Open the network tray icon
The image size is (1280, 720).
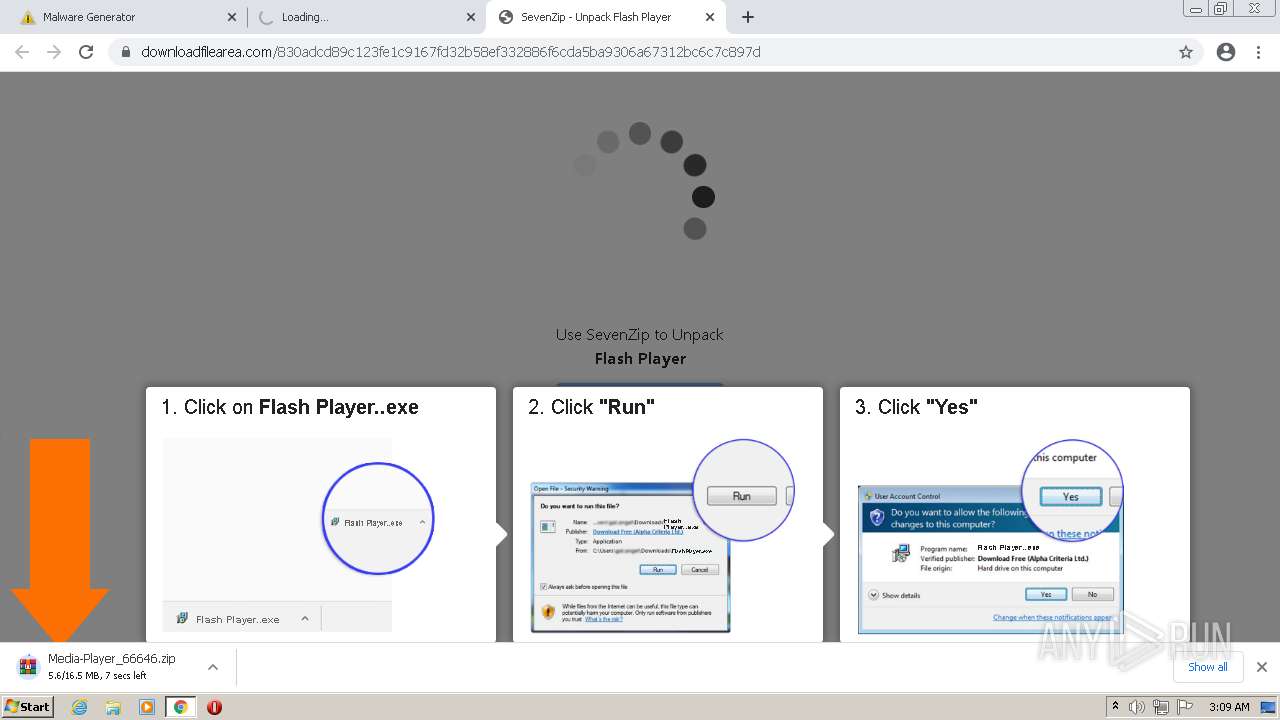[1161, 707]
